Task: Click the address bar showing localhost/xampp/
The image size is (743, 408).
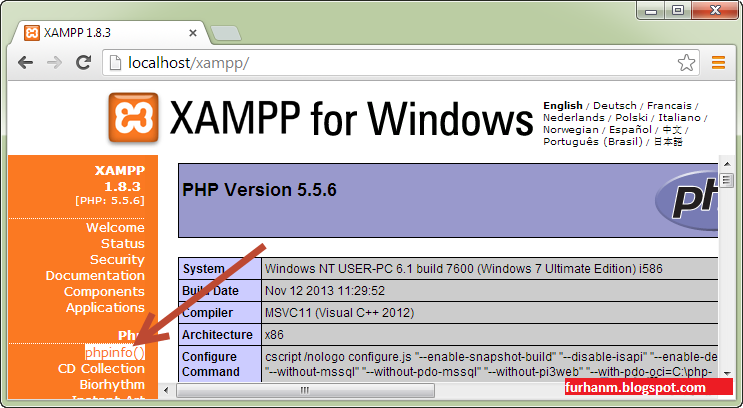Action: point(400,63)
